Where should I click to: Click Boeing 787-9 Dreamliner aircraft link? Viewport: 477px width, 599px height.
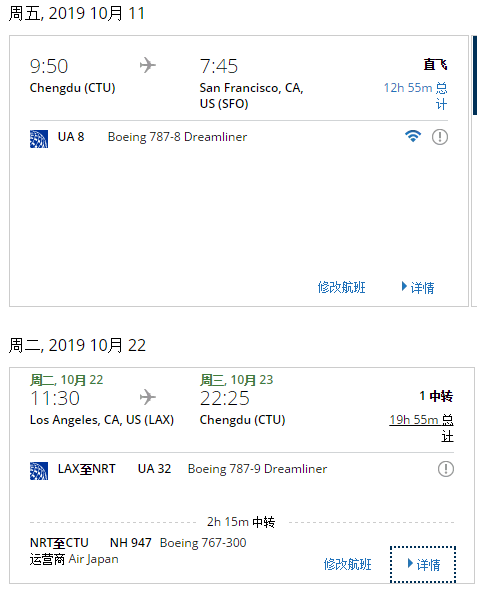[257, 469]
